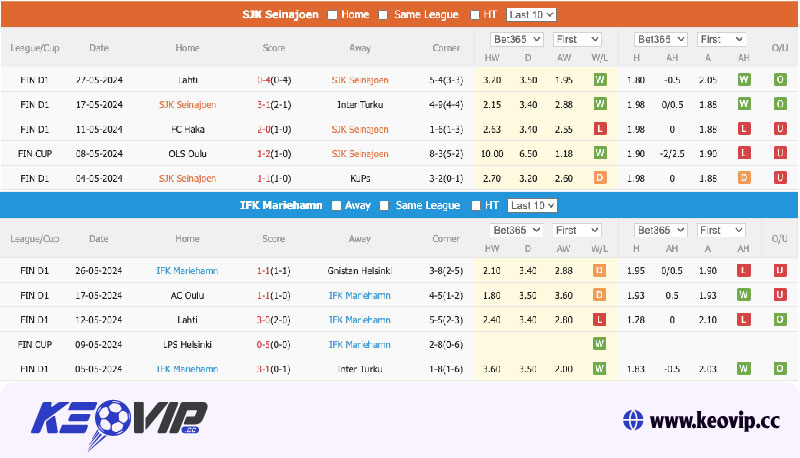This screenshot has height=458, width=800.
Task: Click the red U badge in the OLS Oulu row
Action: [779, 153]
